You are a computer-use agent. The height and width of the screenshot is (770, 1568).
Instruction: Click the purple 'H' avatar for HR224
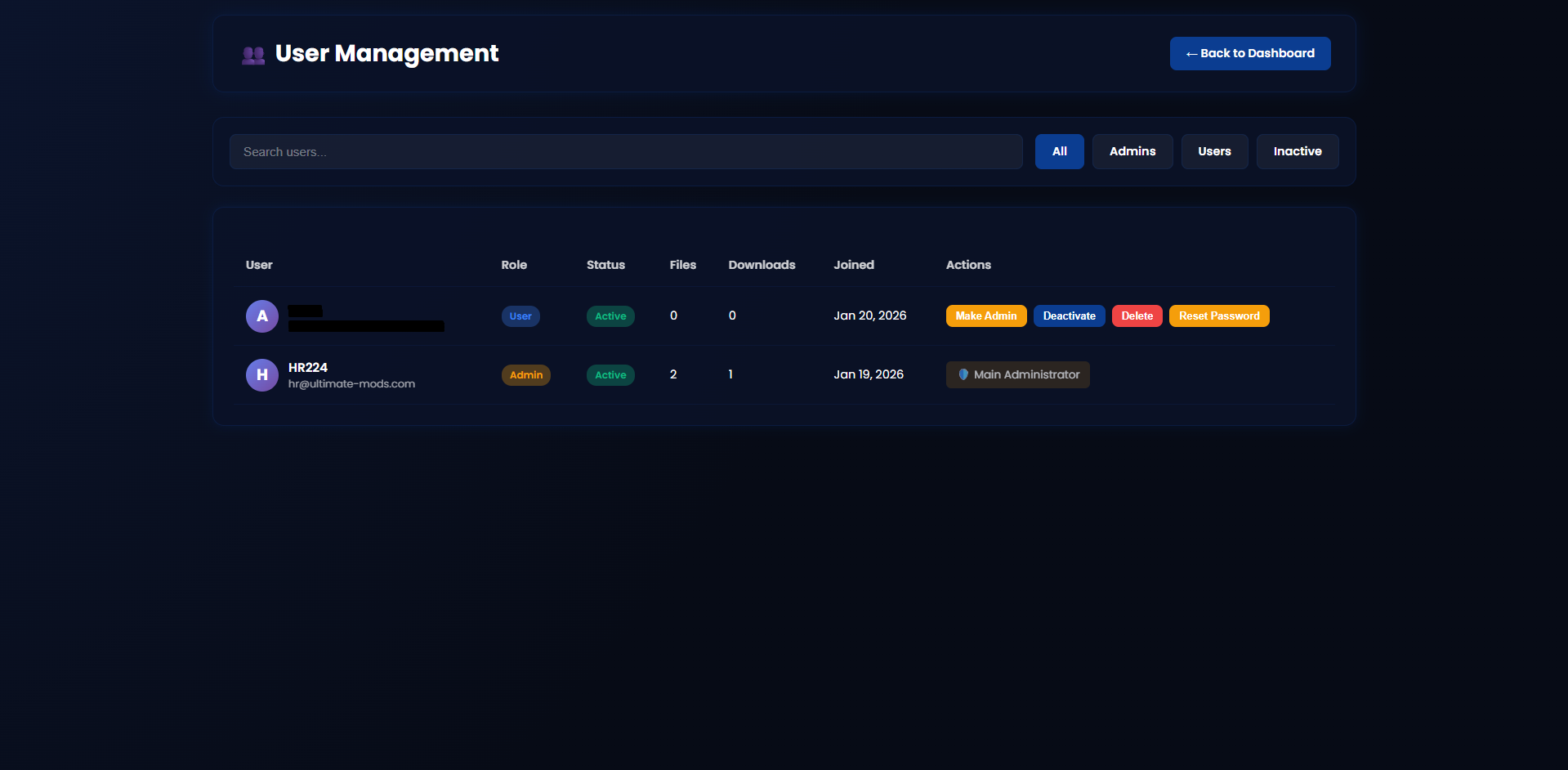[262, 375]
